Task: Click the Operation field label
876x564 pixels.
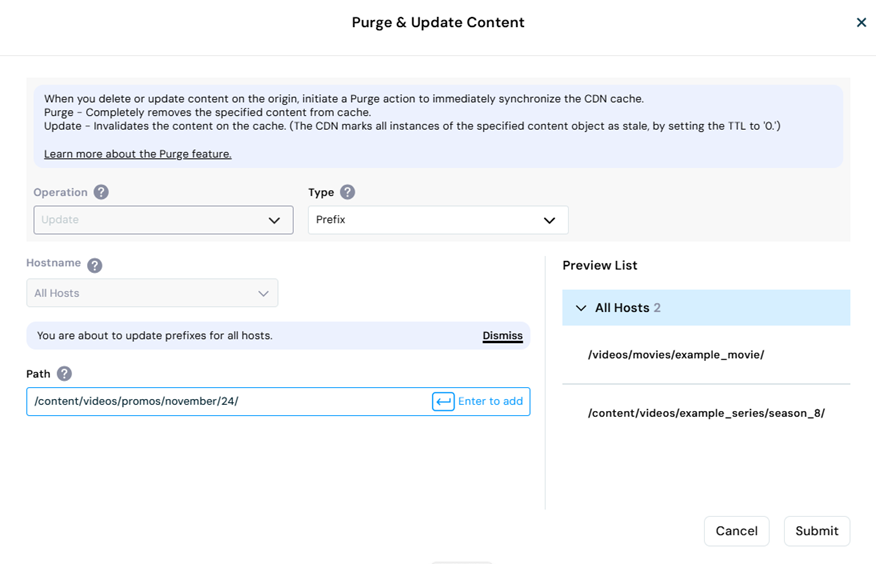Action: coord(60,192)
